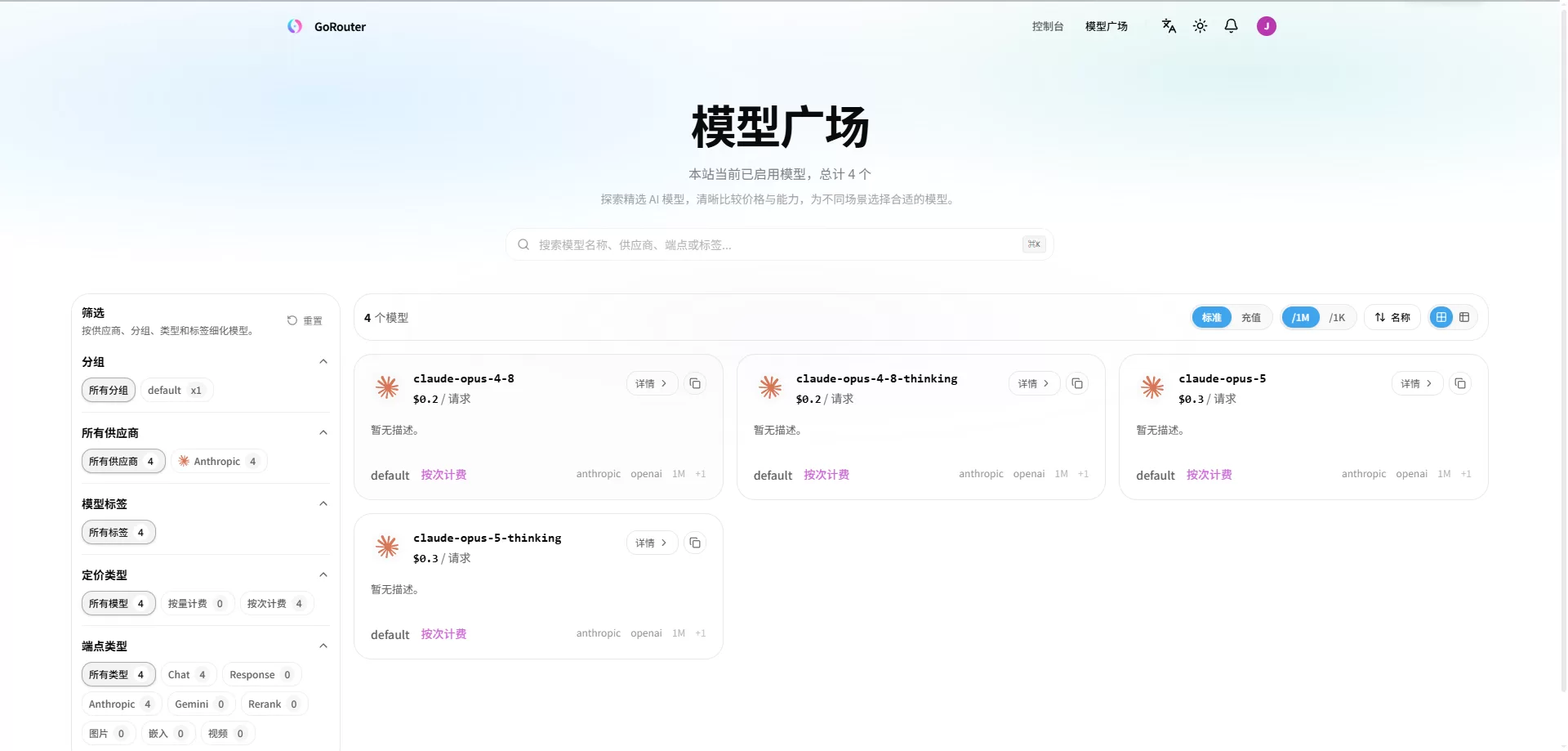
Task: Click the claude-opus-4-8 Anthropic logo
Action: [387, 387]
